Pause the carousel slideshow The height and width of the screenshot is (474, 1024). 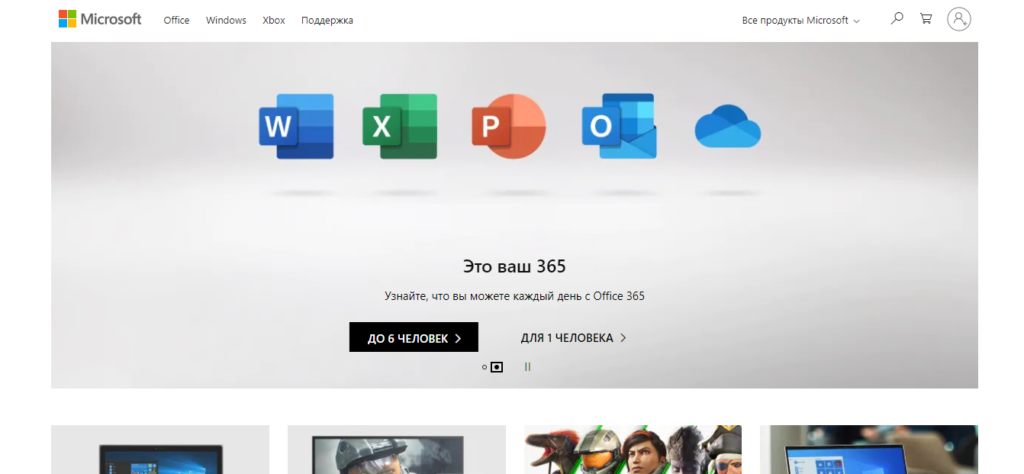coord(528,367)
